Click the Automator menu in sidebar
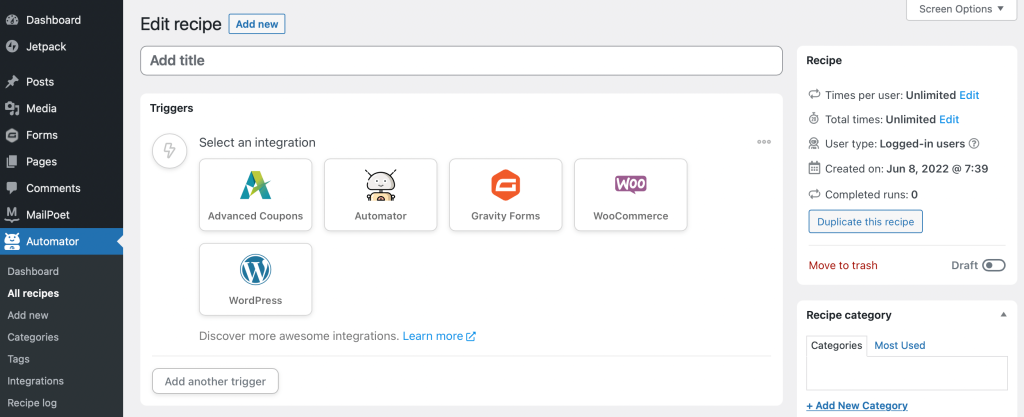Image resolution: width=1024 pixels, height=417 pixels. (x=61, y=241)
